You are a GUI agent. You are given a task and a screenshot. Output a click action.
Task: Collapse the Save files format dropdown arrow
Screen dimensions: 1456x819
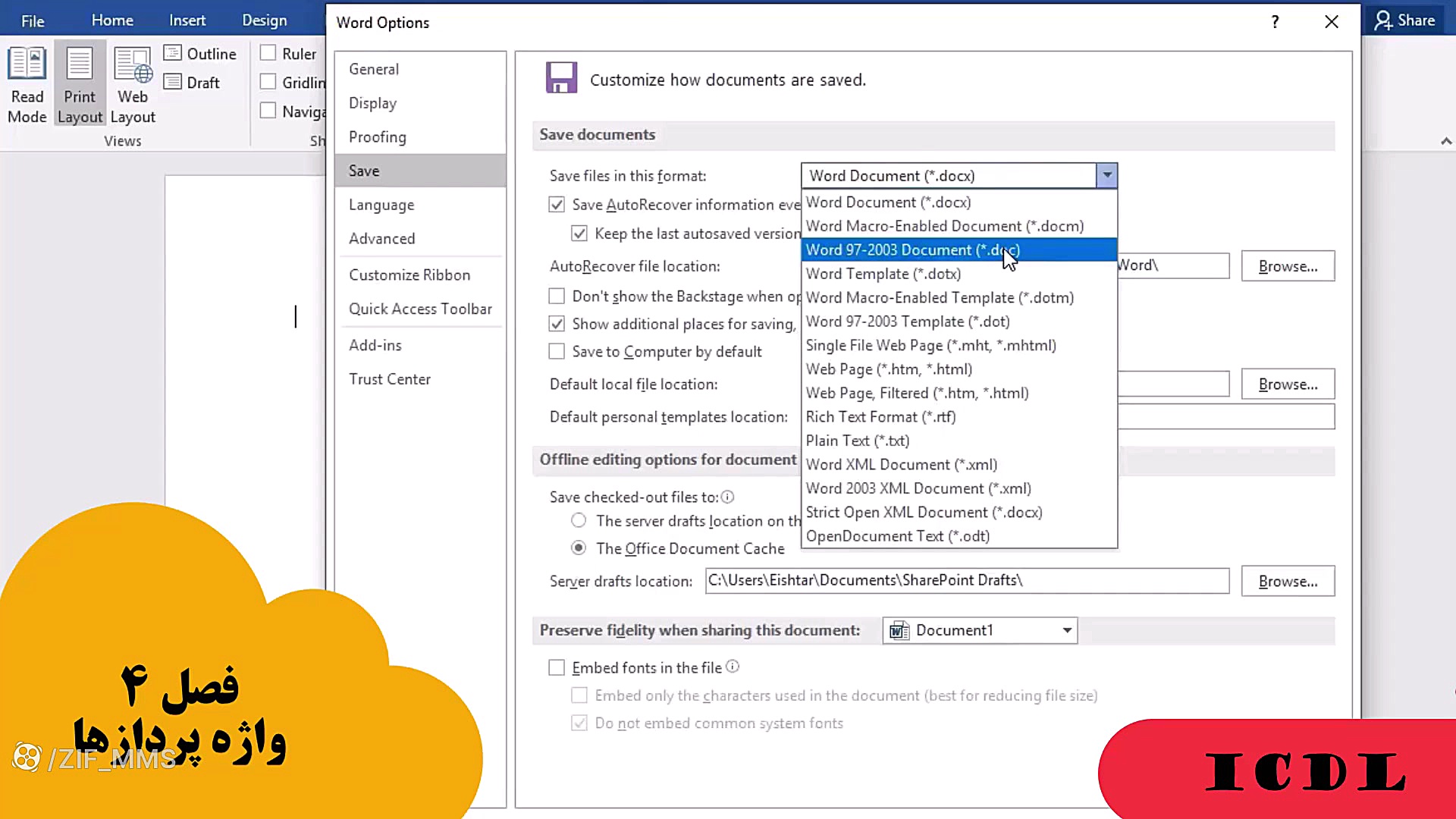[1106, 176]
